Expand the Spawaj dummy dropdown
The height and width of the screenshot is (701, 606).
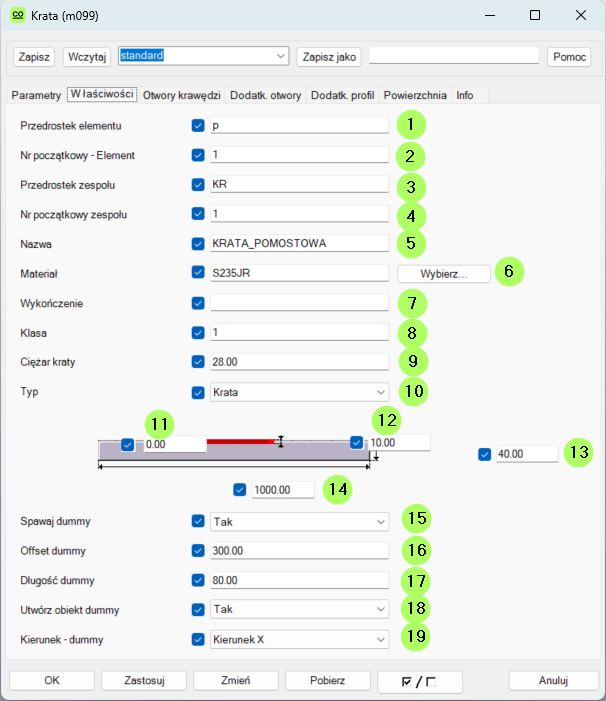point(299,521)
